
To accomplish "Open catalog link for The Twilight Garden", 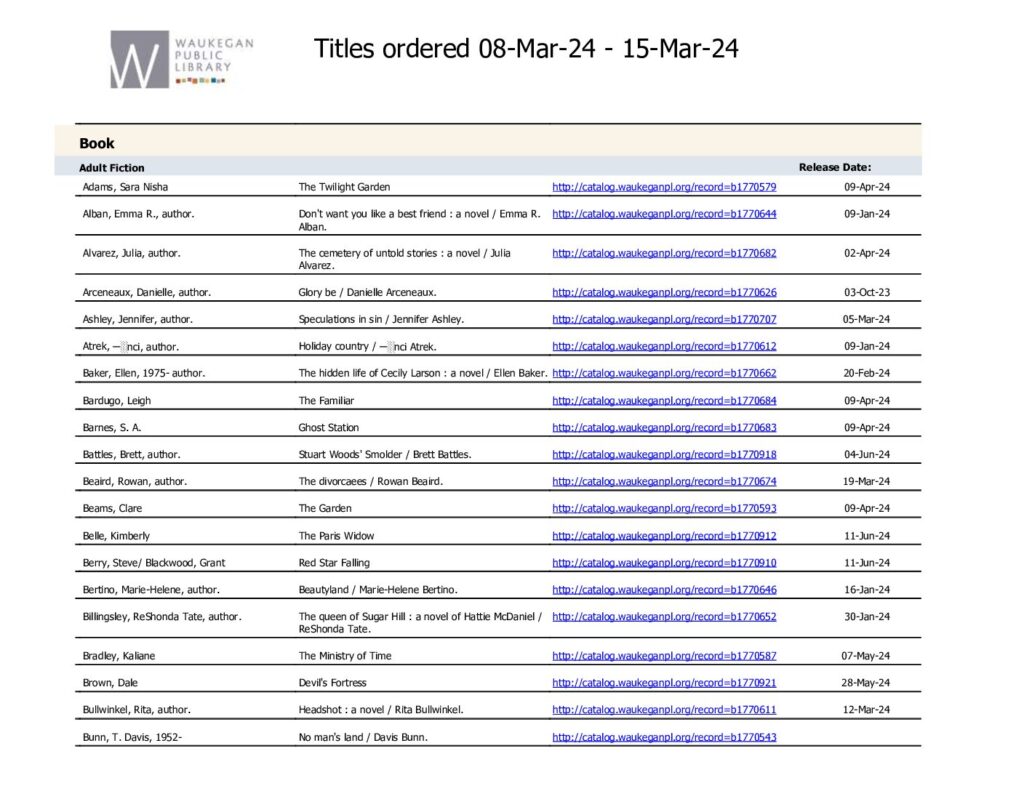I will [664, 187].
